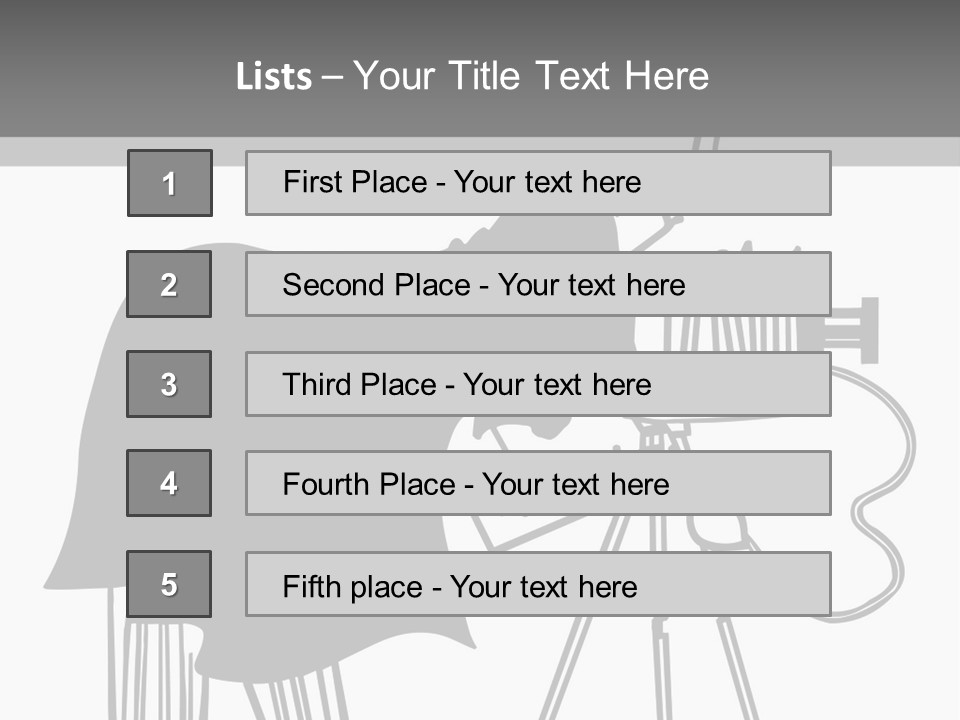Viewport: 960px width, 720px height.
Task: Click the Second Place text box
Action: (x=538, y=284)
